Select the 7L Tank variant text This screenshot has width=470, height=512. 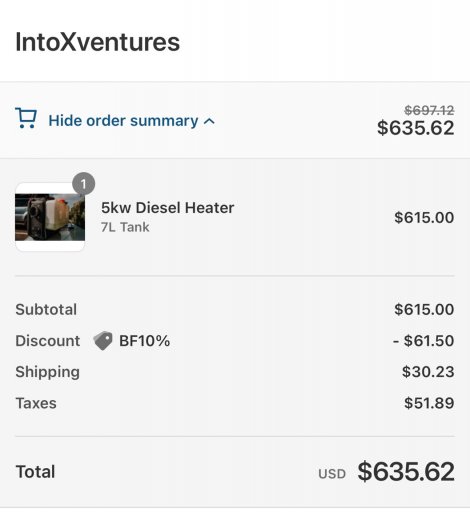point(125,227)
